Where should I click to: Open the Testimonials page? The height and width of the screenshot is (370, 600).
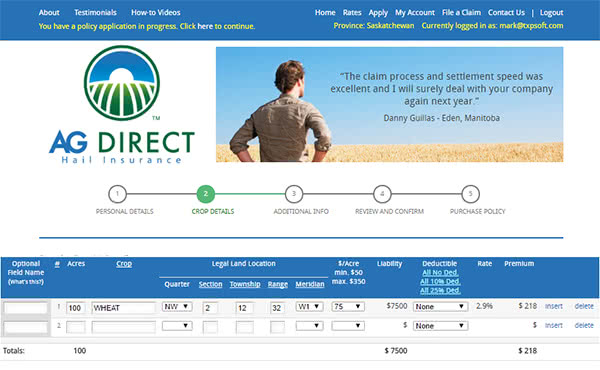[95, 13]
